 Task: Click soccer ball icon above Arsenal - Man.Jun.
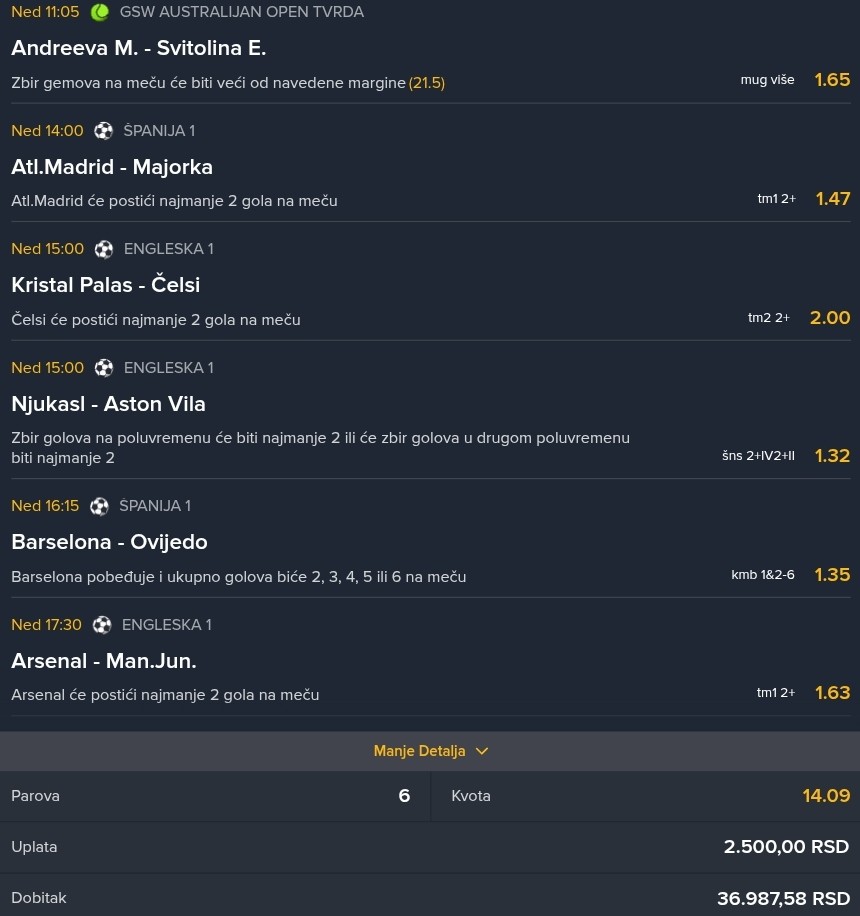pyautogui.click(x=102, y=625)
